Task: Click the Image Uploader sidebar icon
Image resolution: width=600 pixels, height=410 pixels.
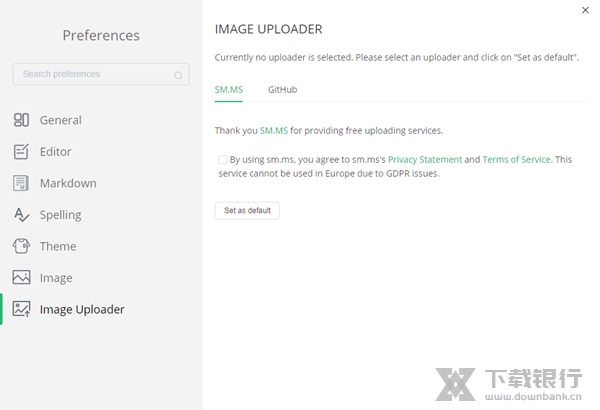Action: (21, 309)
